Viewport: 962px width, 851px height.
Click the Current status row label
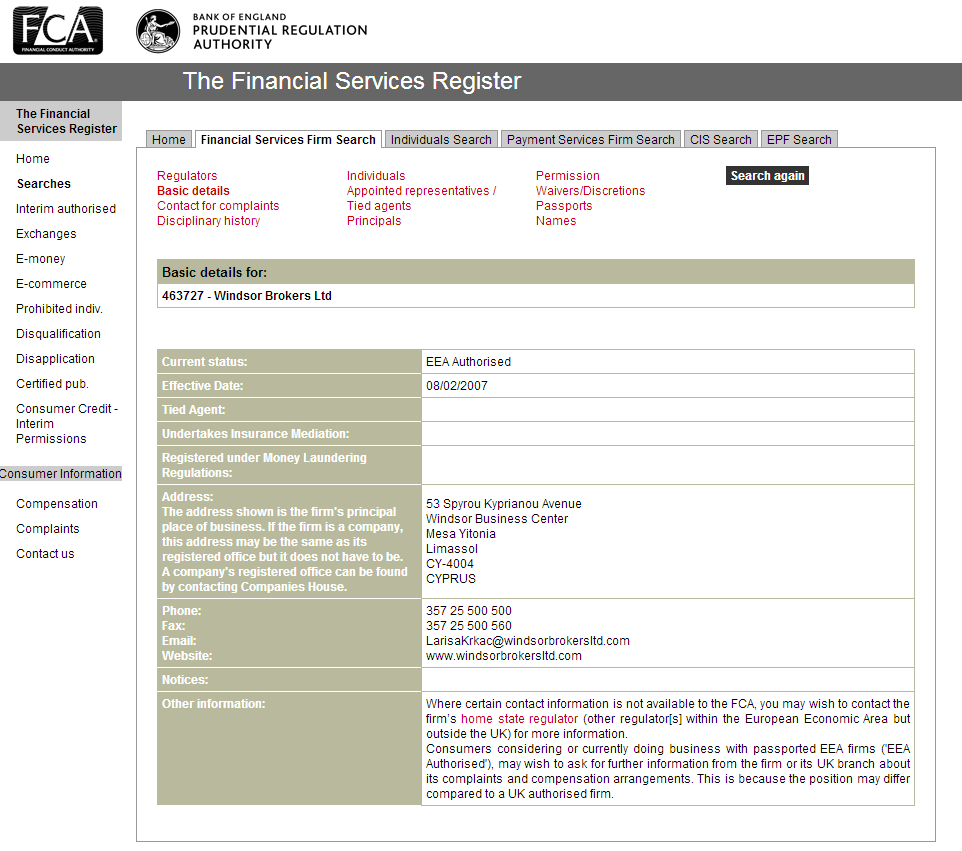[204, 362]
